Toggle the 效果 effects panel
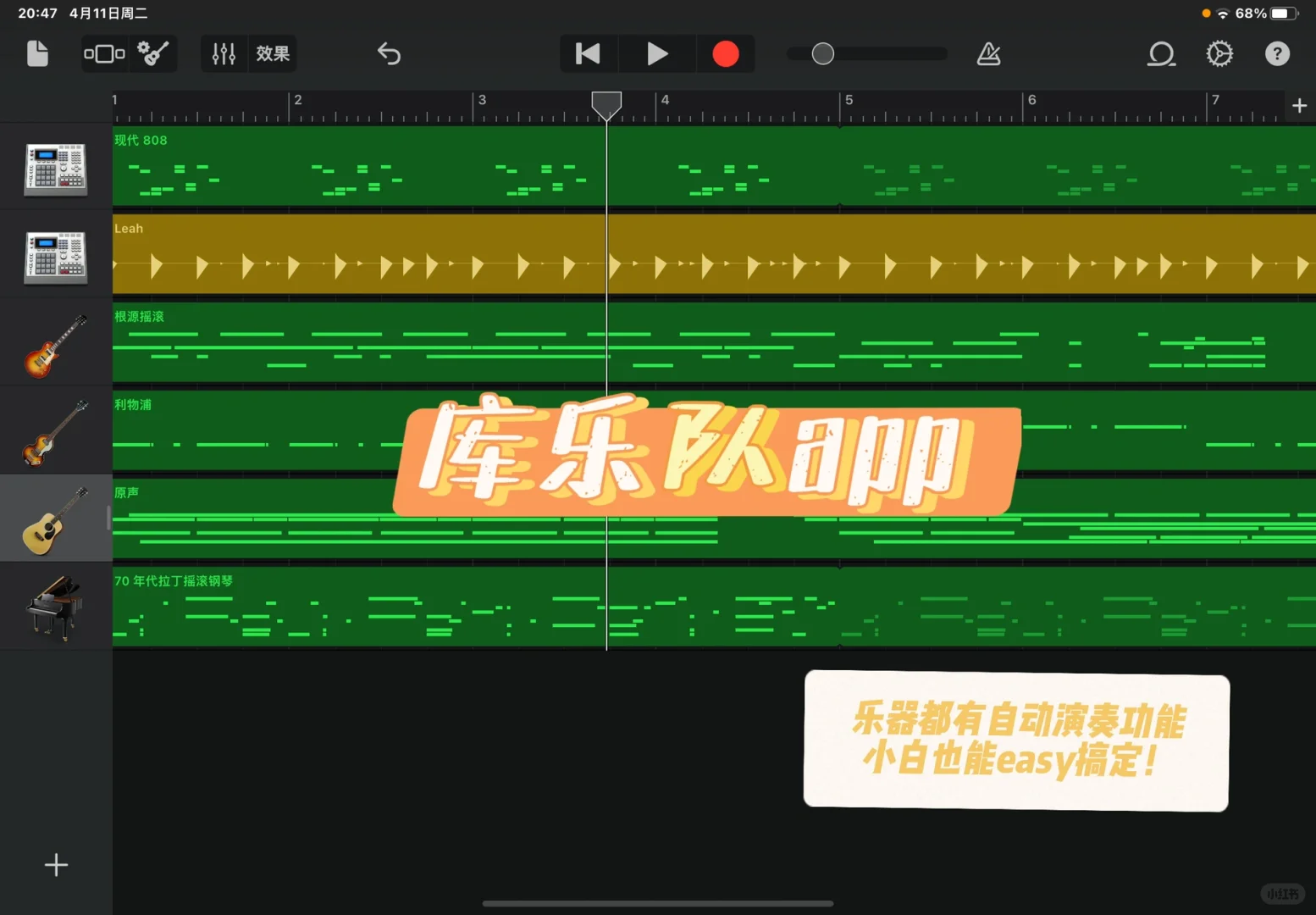1316x915 pixels. point(273,53)
